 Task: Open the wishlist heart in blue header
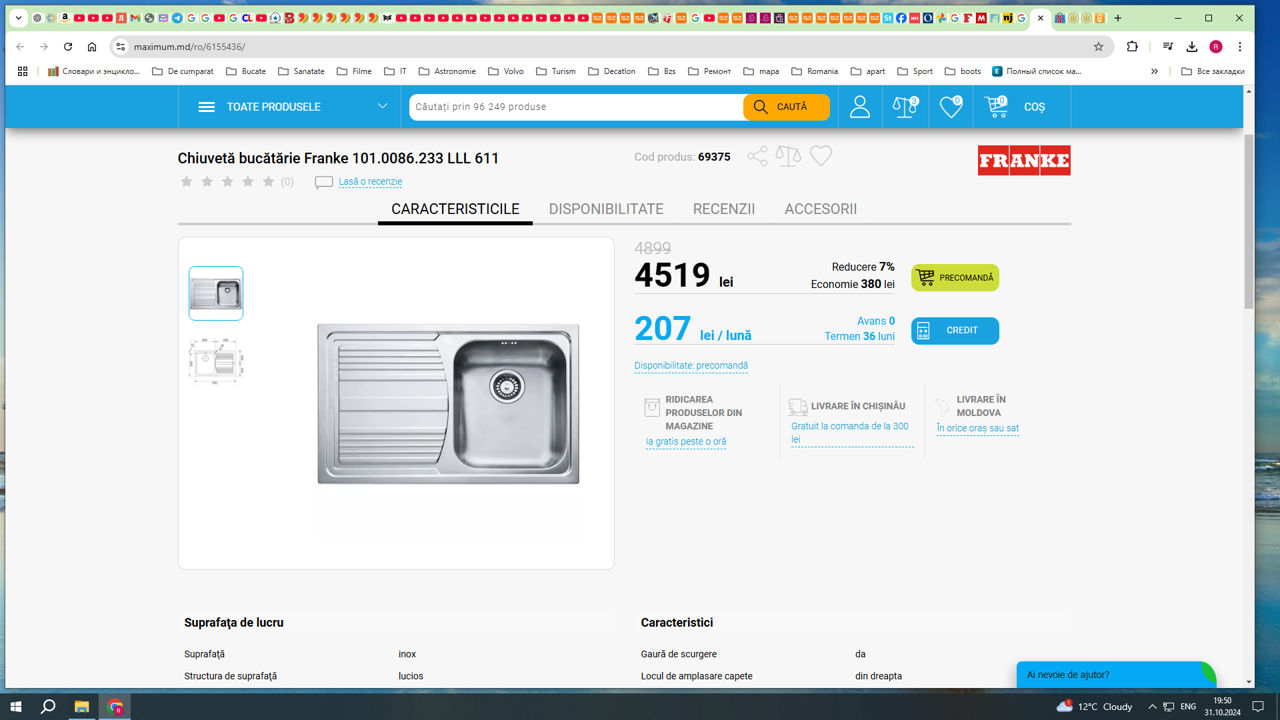pos(951,107)
